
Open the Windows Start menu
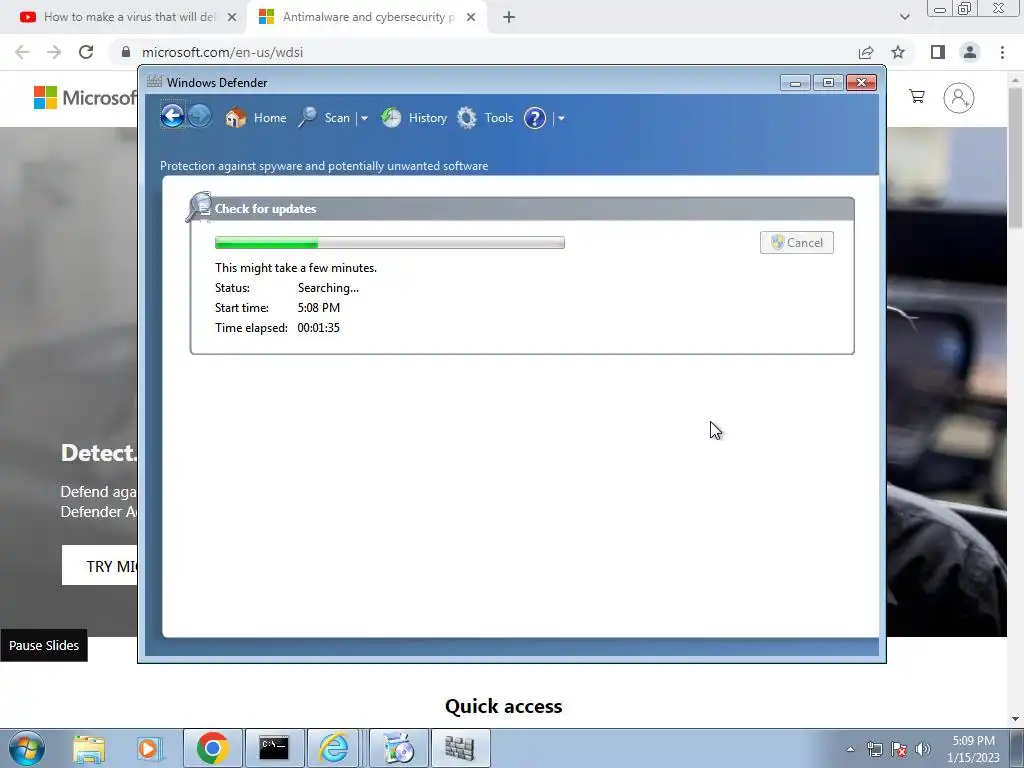pos(27,748)
